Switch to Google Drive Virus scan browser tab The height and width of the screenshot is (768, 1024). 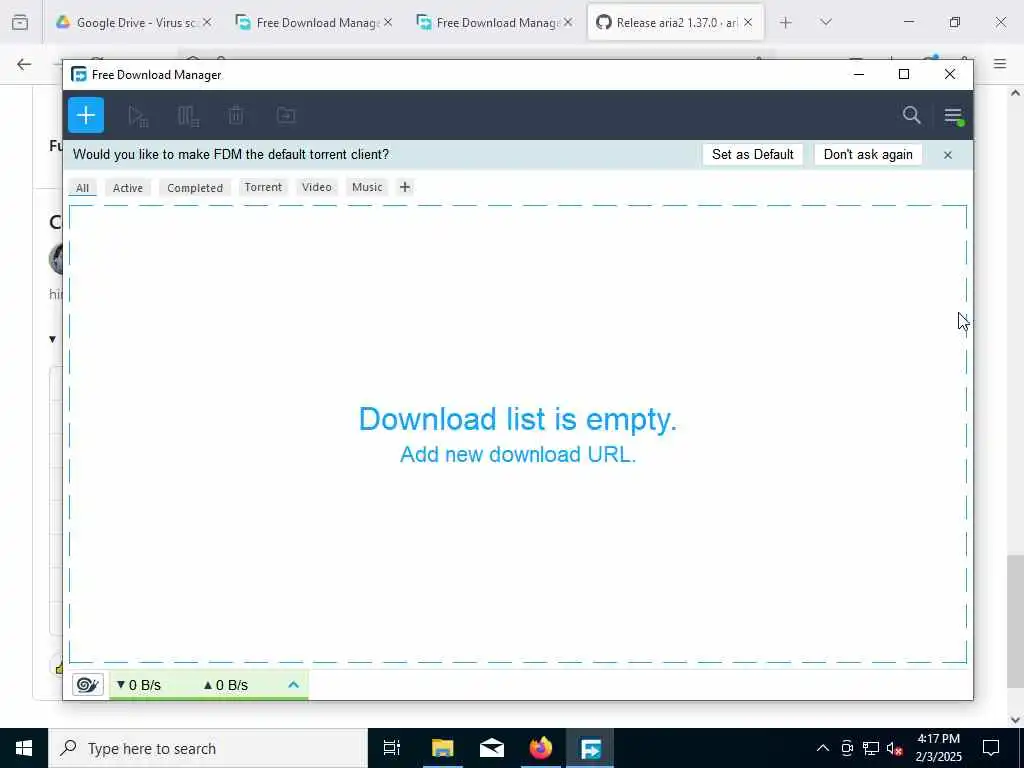click(135, 23)
